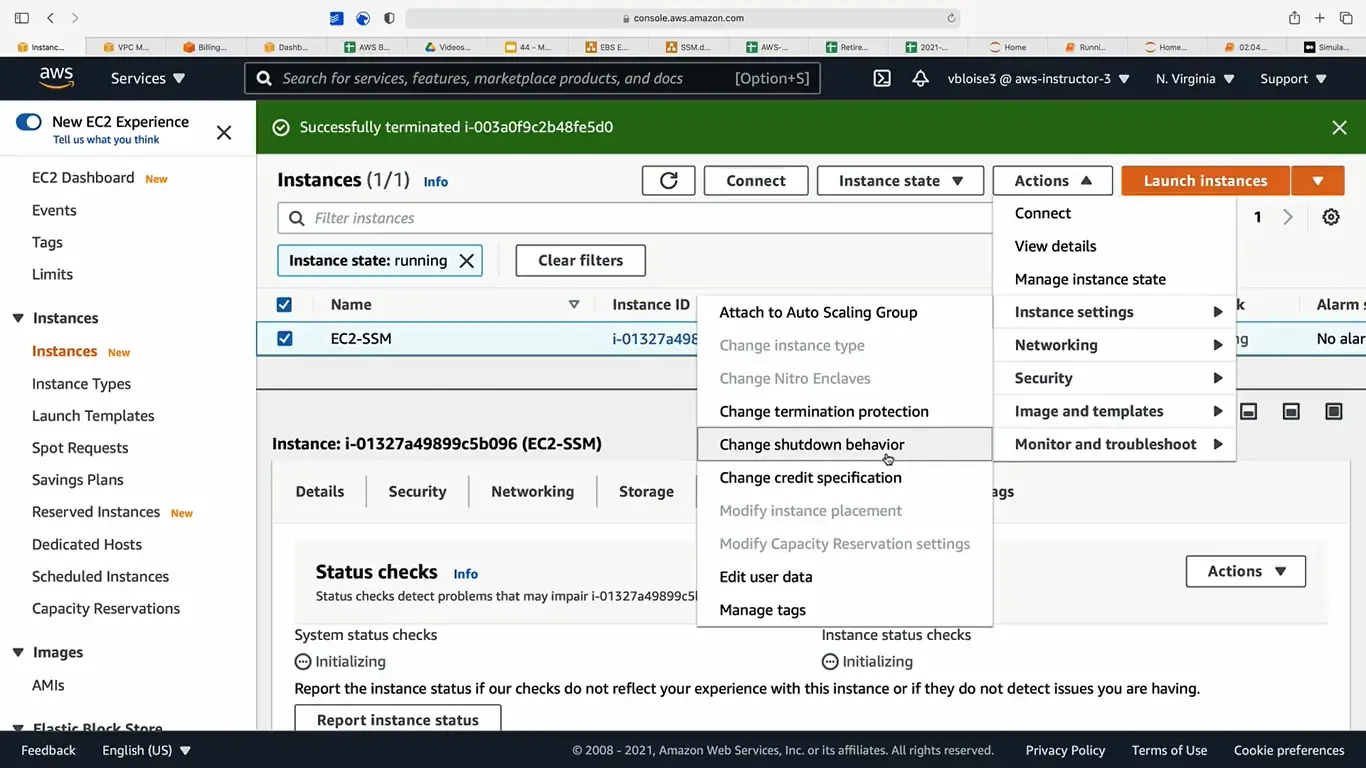Open the Launch instances split arrow
The image size is (1366, 768).
pos(1318,181)
